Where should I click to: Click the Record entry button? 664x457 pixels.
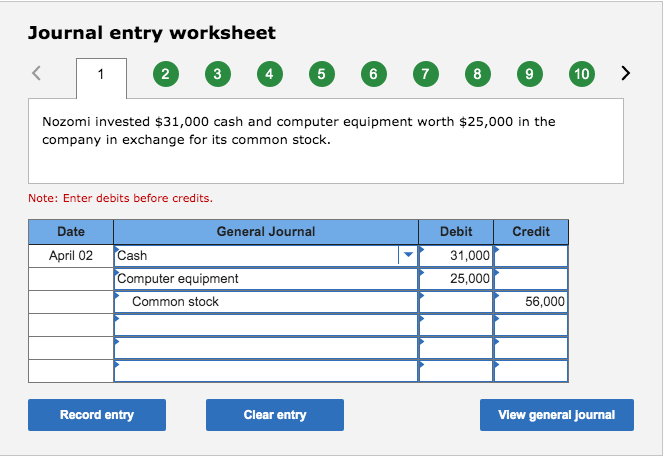coord(97,415)
